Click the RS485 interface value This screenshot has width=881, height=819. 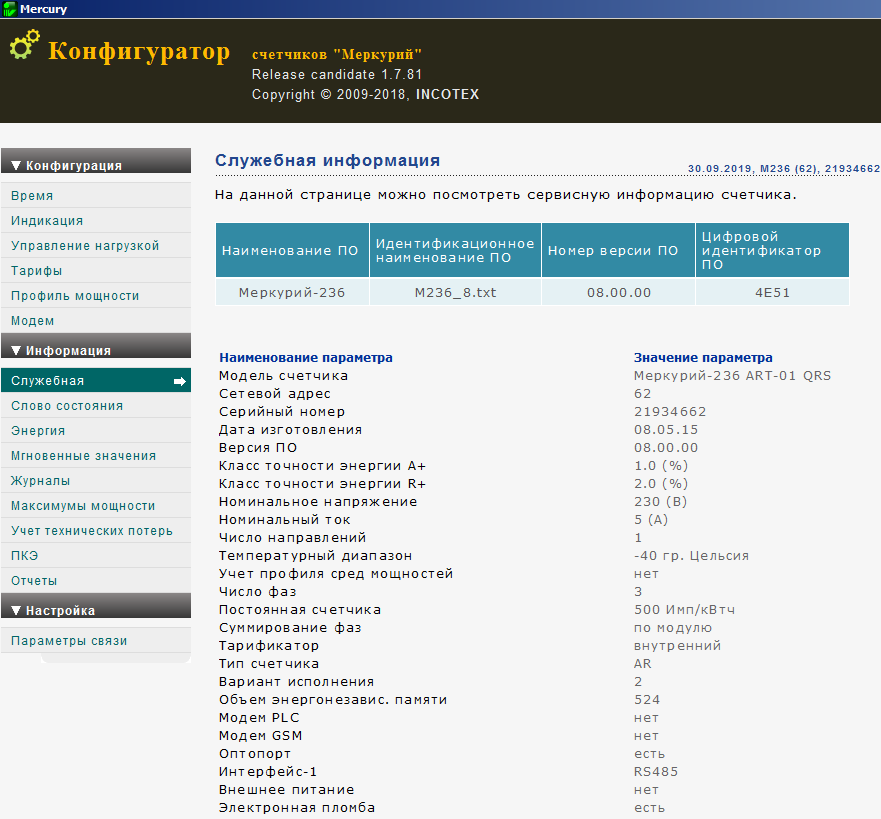coord(656,772)
